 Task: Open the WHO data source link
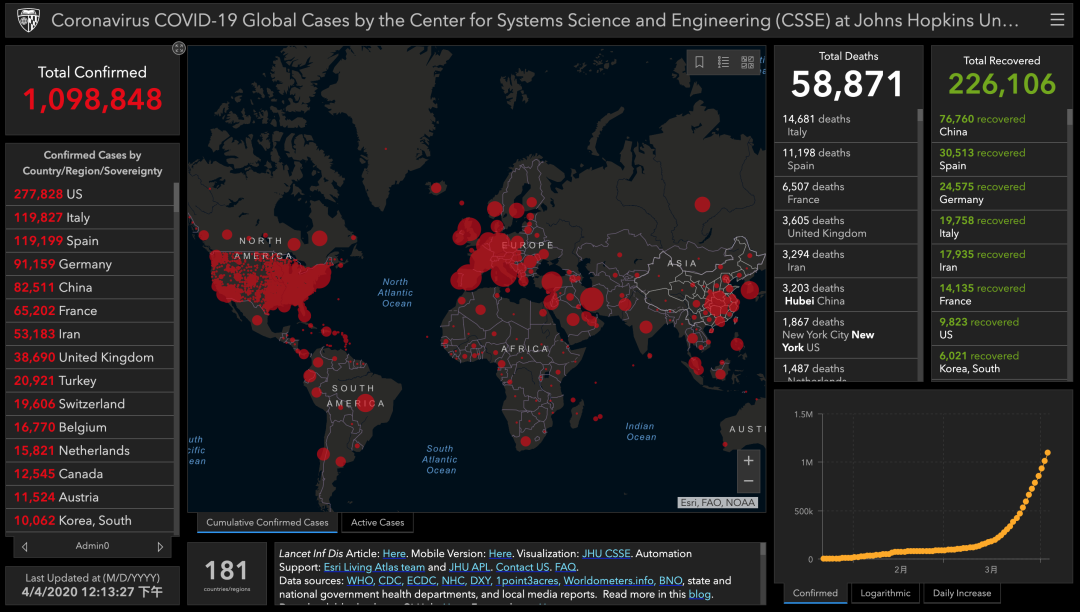point(360,581)
